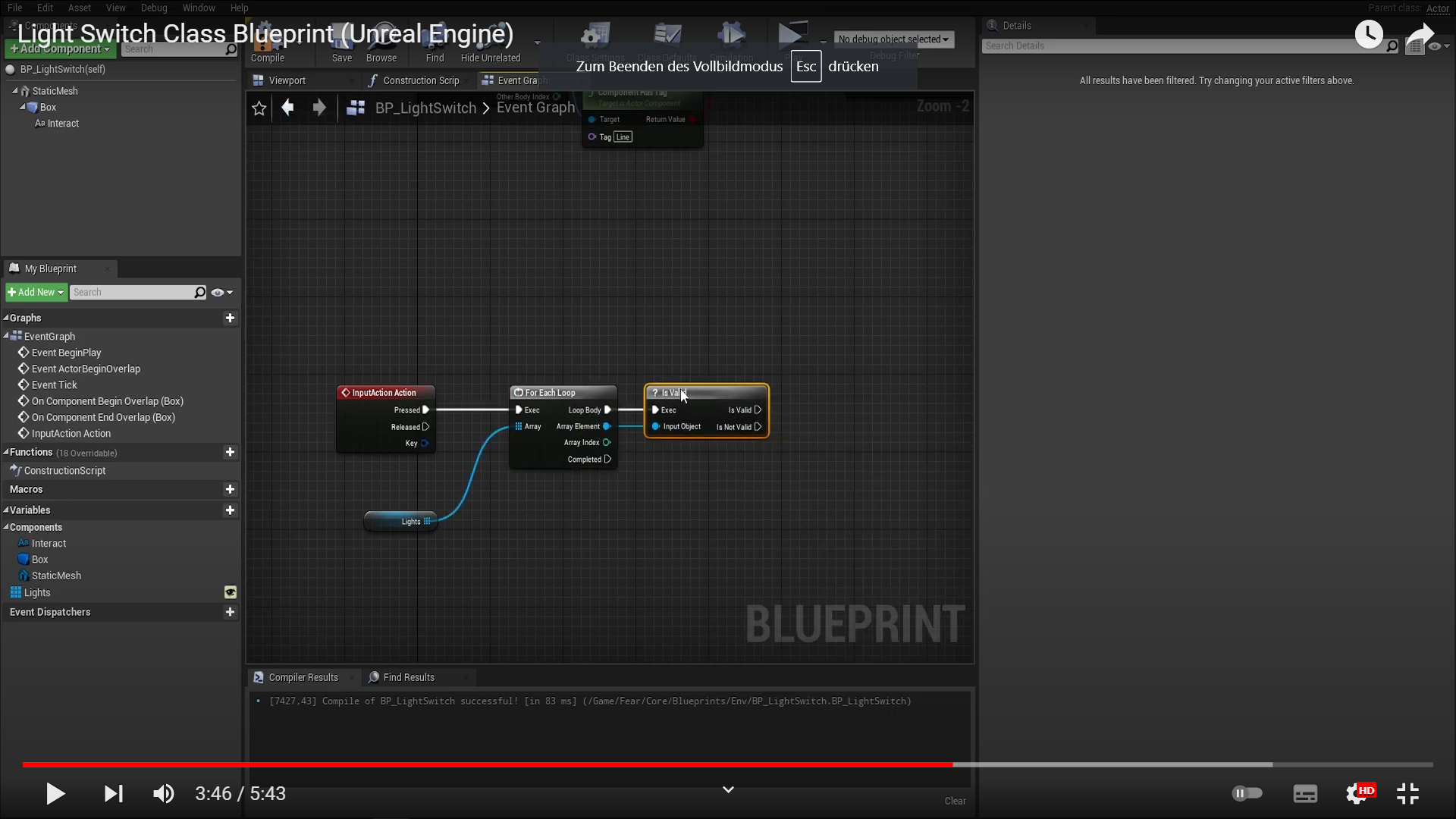Click the Simulation toolbar icon

click(x=732, y=43)
